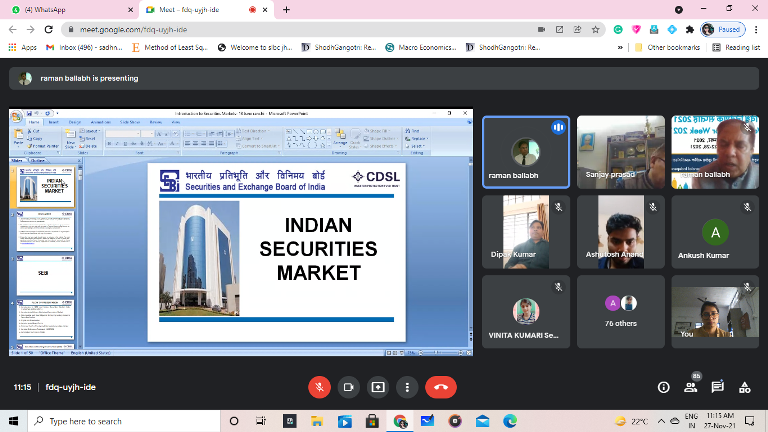Image resolution: width=768 pixels, height=432 pixels.
Task: Open the Windows Start menu
Action: point(13,421)
